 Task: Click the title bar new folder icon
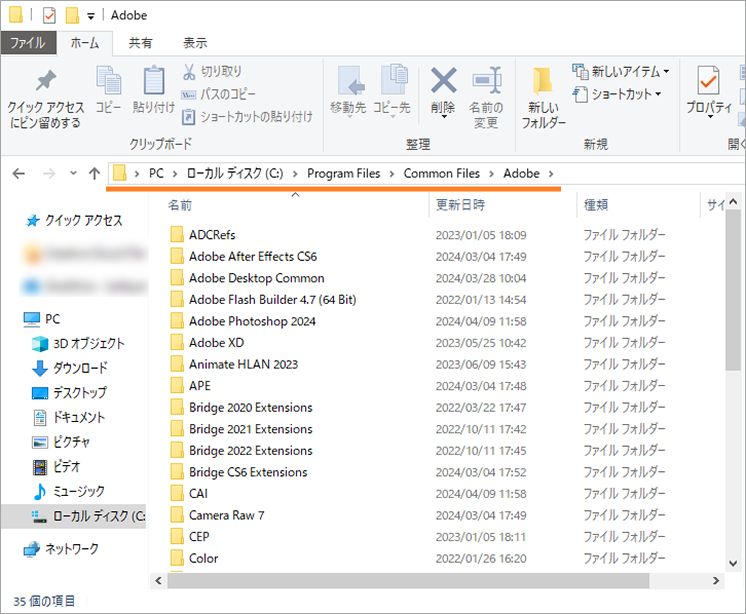pyautogui.click(x=72, y=15)
